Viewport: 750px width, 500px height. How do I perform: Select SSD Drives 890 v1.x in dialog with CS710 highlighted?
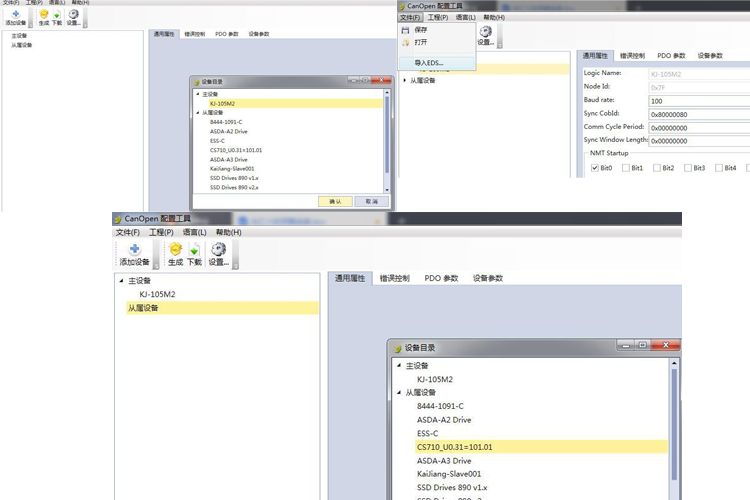(452, 488)
